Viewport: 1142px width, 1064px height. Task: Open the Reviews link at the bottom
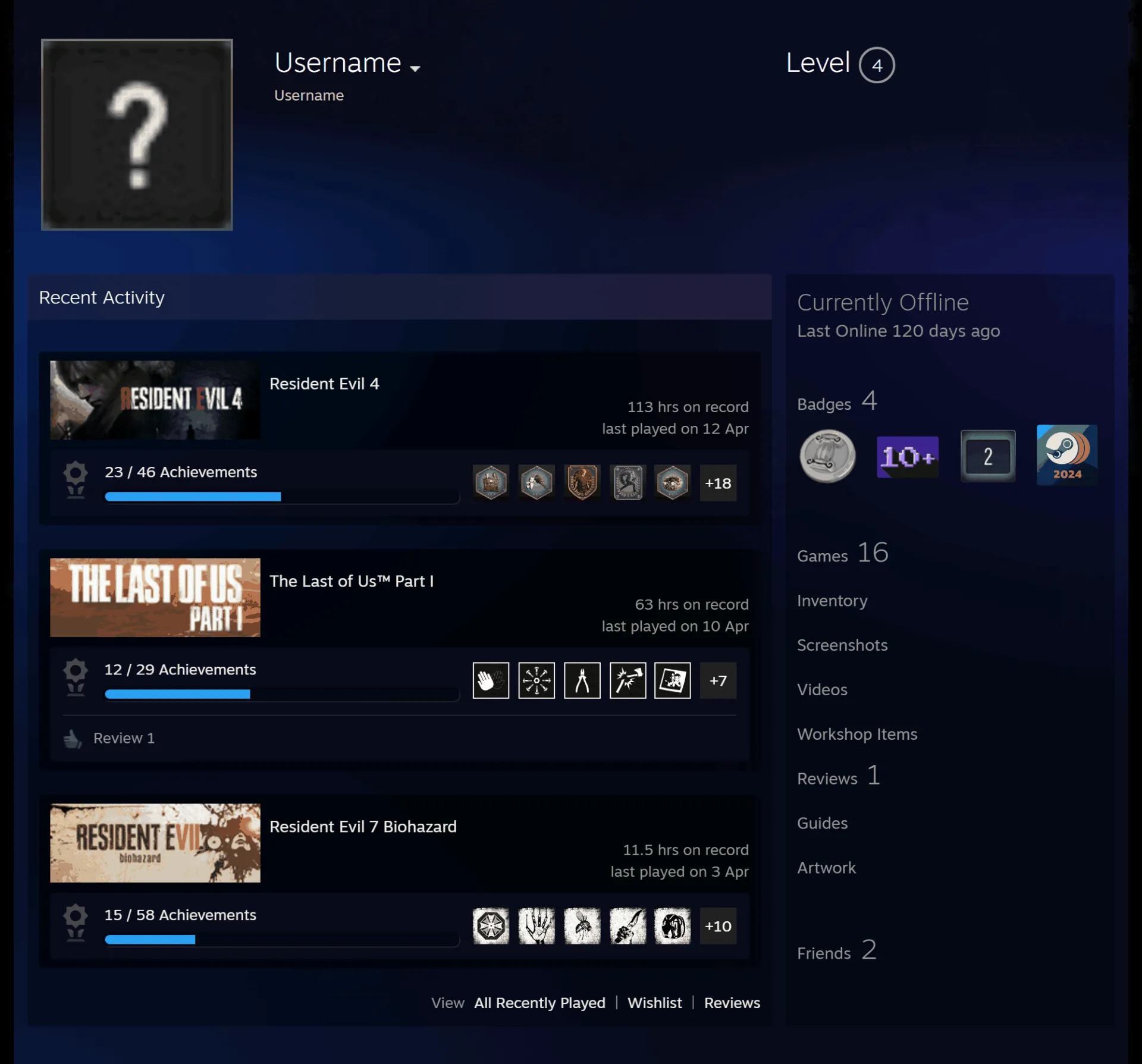click(732, 1003)
